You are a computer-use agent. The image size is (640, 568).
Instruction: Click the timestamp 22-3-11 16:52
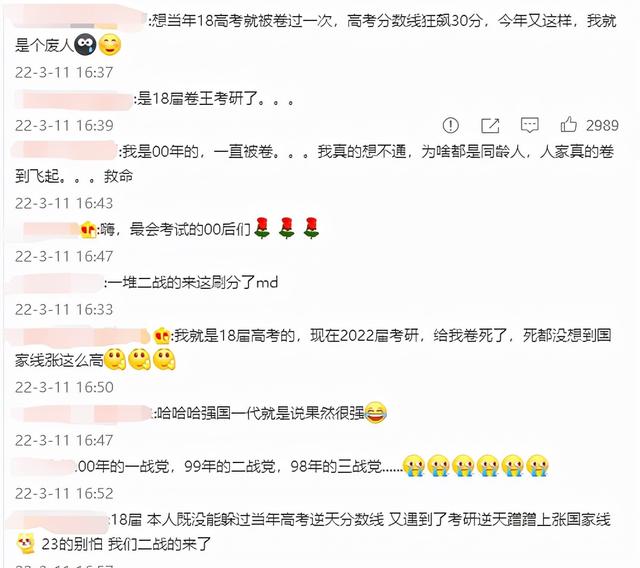tap(64, 494)
